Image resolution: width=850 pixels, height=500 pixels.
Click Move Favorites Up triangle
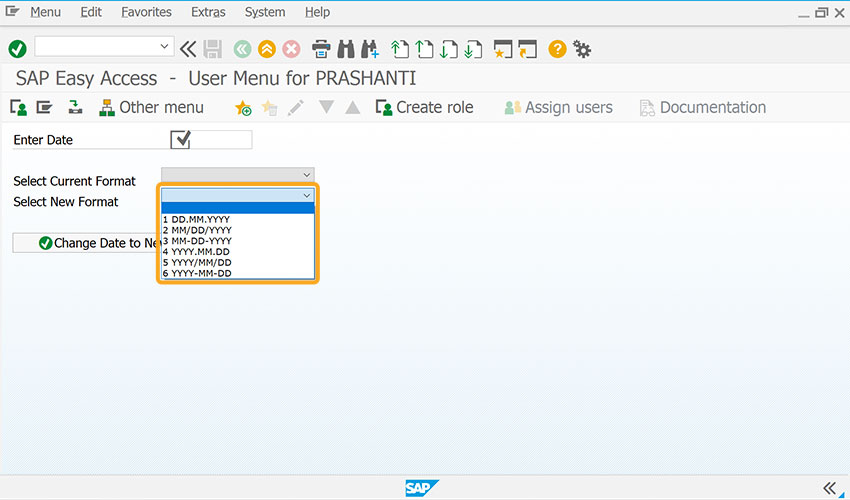[353, 107]
